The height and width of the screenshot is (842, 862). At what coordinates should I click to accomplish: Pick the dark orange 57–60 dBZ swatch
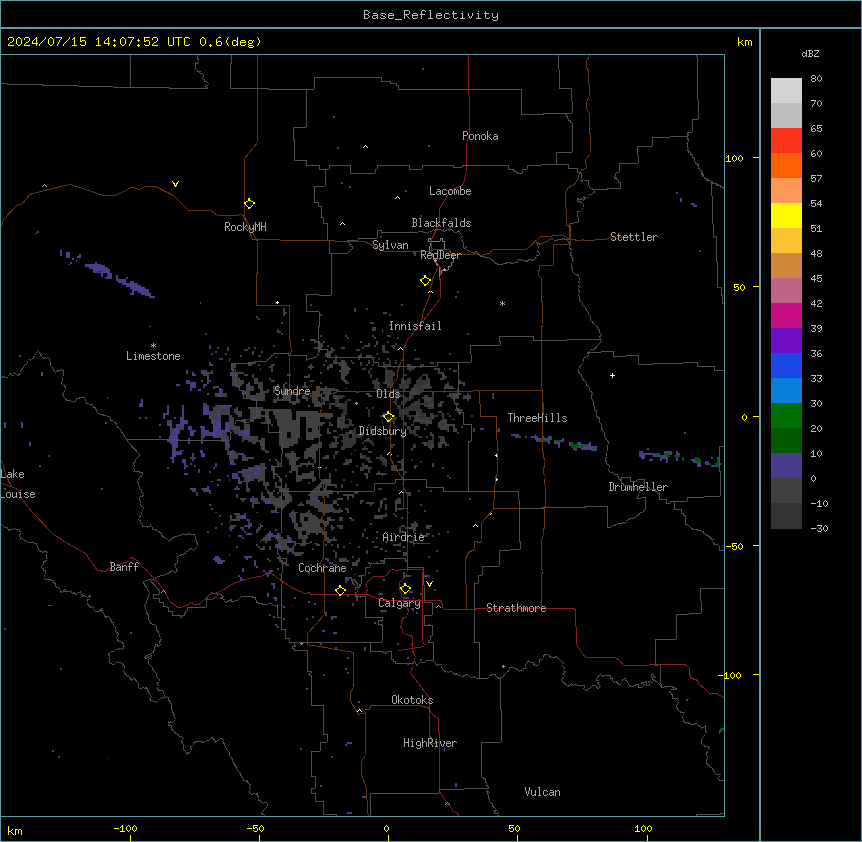[786, 165]
